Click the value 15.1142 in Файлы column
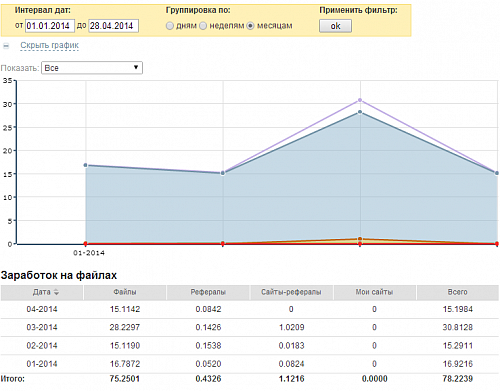The width and height of the screenshot is (500, 391). coord(125,309)
